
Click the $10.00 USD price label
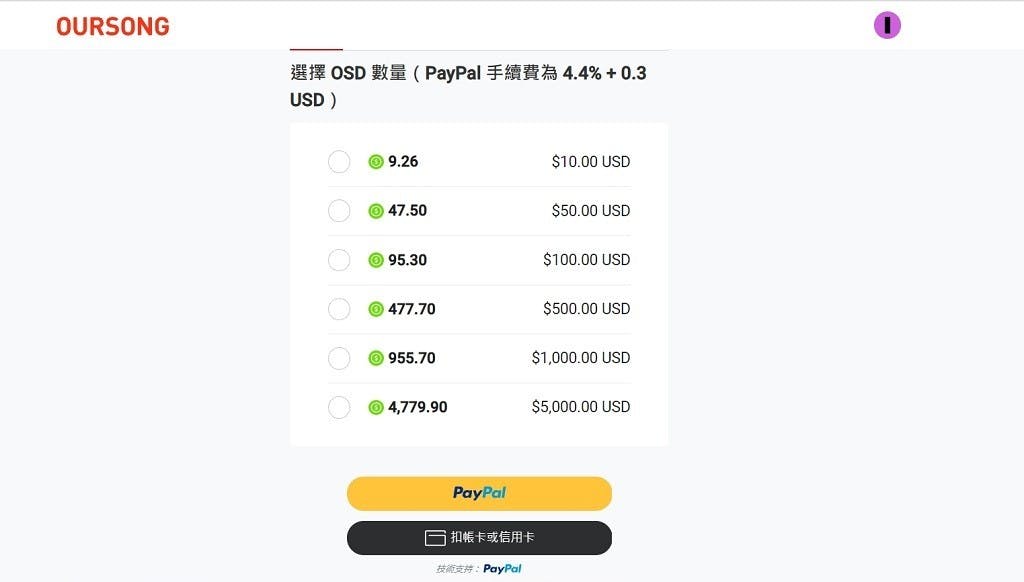pos(590,162)
